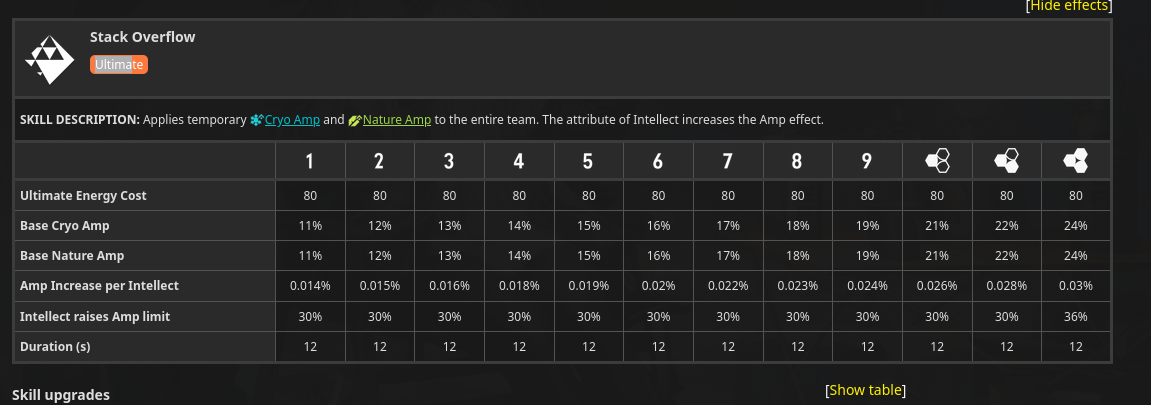Click the Nature leaf icon in description
This screenshot has width=1151, height=405.
(x=354, y=120)
